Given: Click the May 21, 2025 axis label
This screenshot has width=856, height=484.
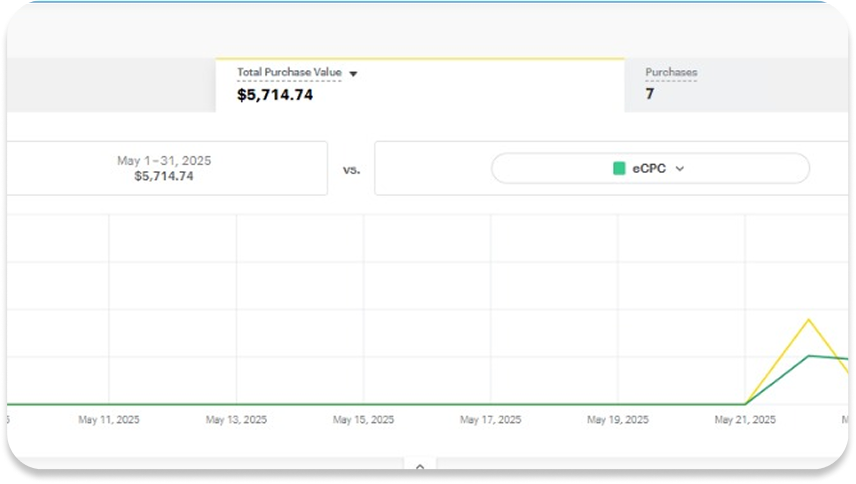Looking at the screenshot, I should tap(745, 420).
